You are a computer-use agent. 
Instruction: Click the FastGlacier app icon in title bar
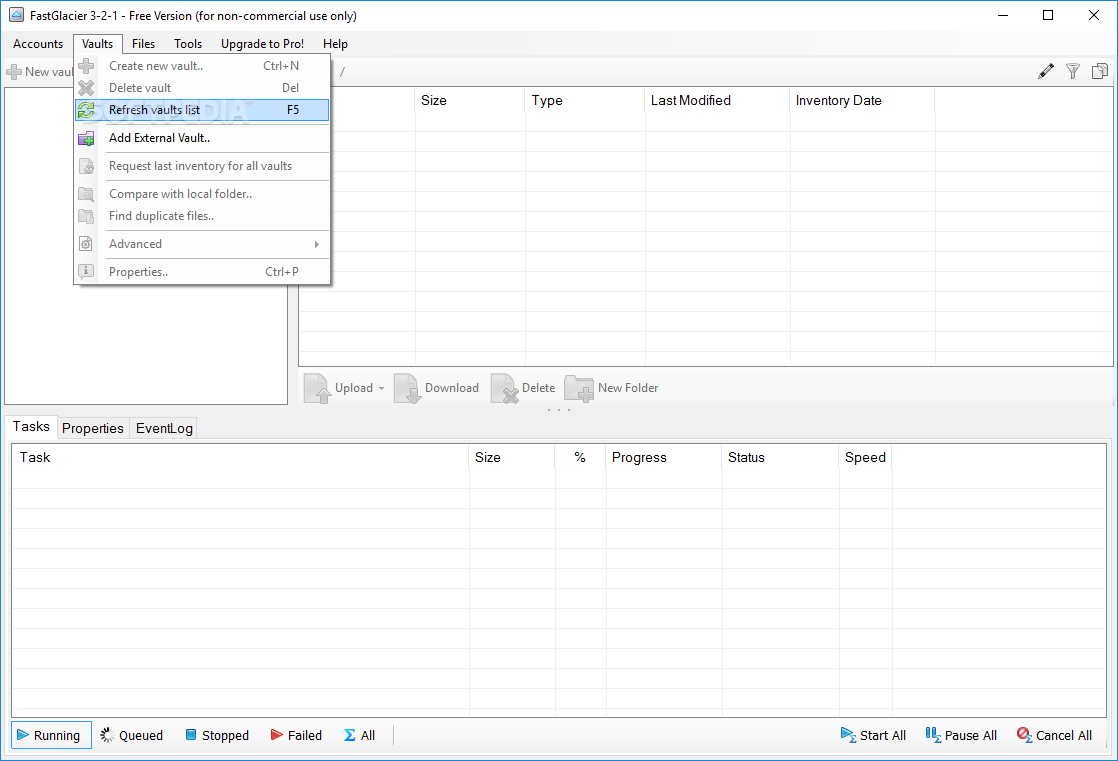click(16, 15)
